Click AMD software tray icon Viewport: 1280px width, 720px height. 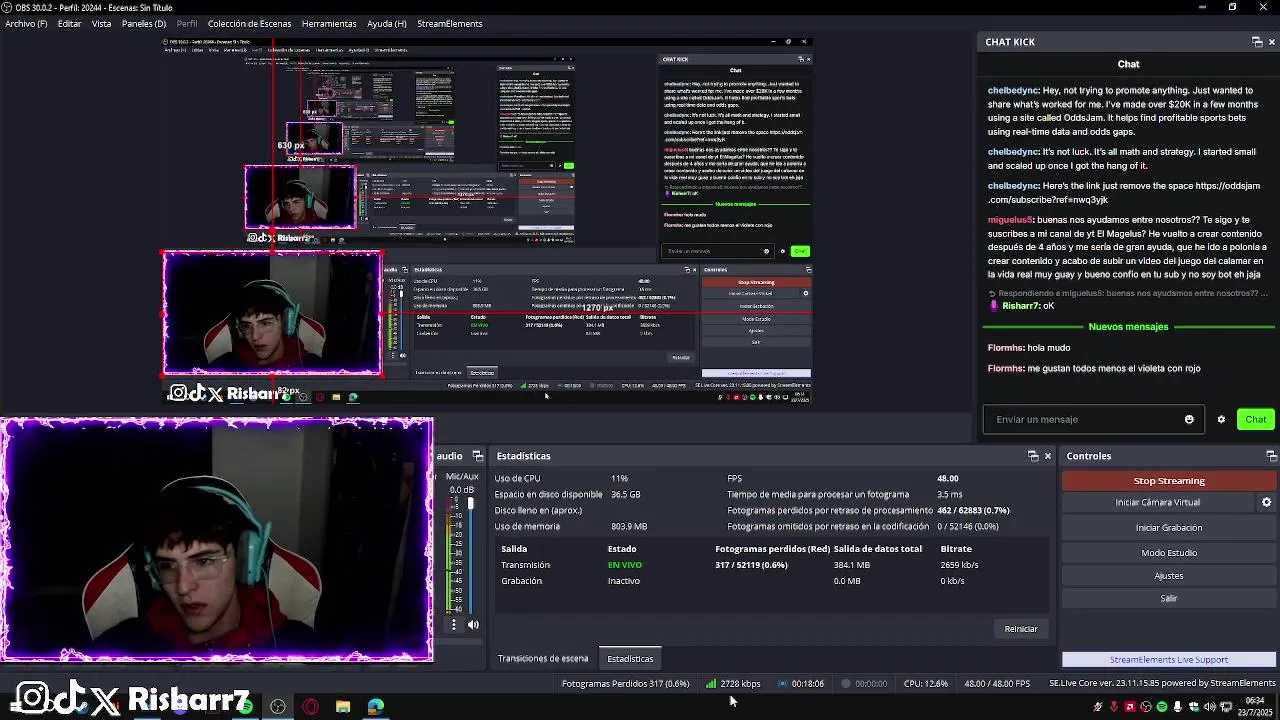1129,707
